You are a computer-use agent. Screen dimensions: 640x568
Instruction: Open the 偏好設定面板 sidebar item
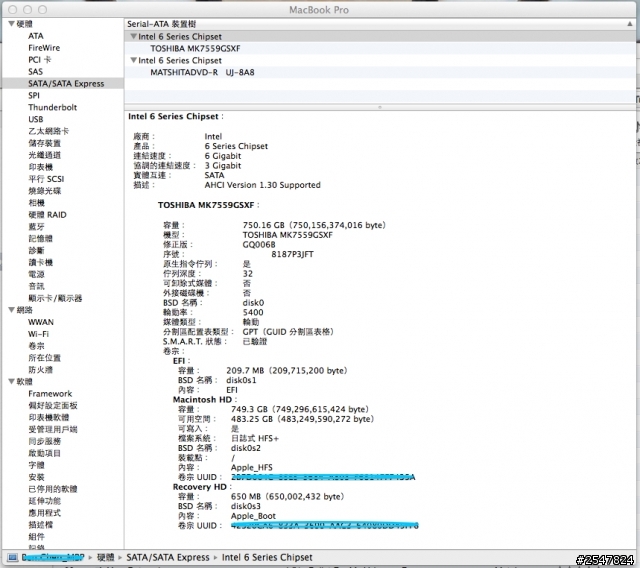53,405
